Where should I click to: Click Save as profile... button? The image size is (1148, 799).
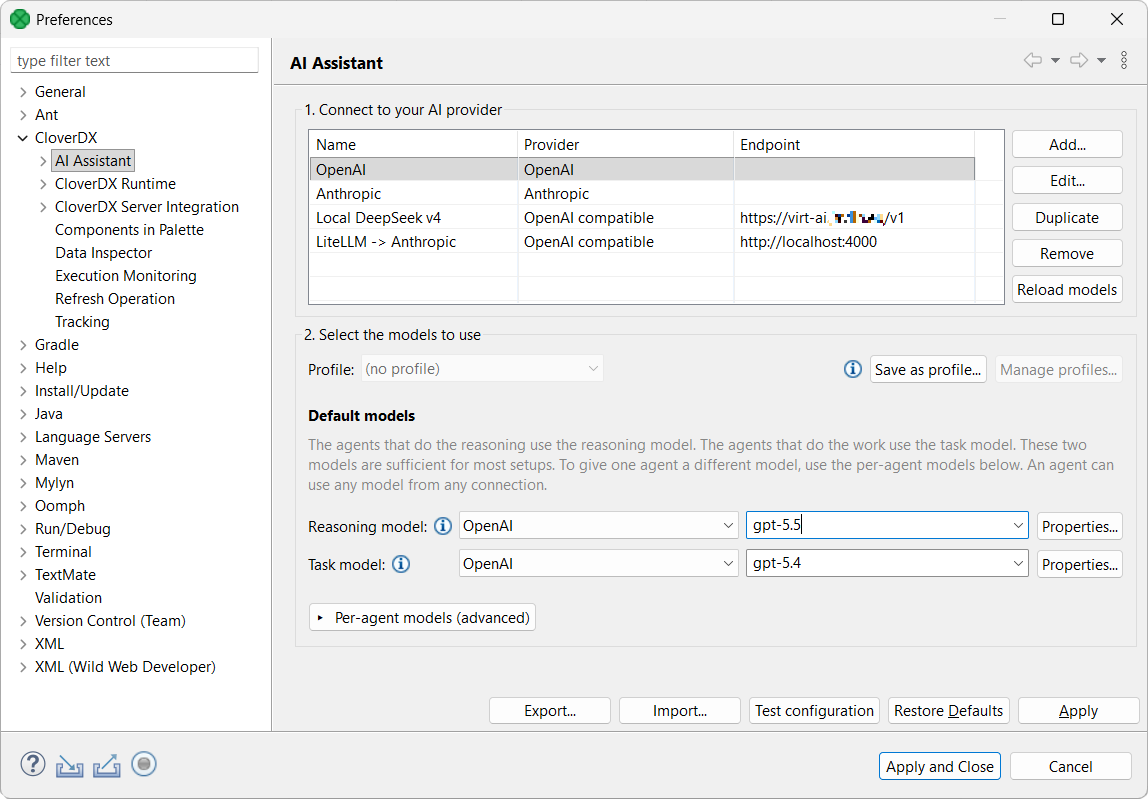928,369
